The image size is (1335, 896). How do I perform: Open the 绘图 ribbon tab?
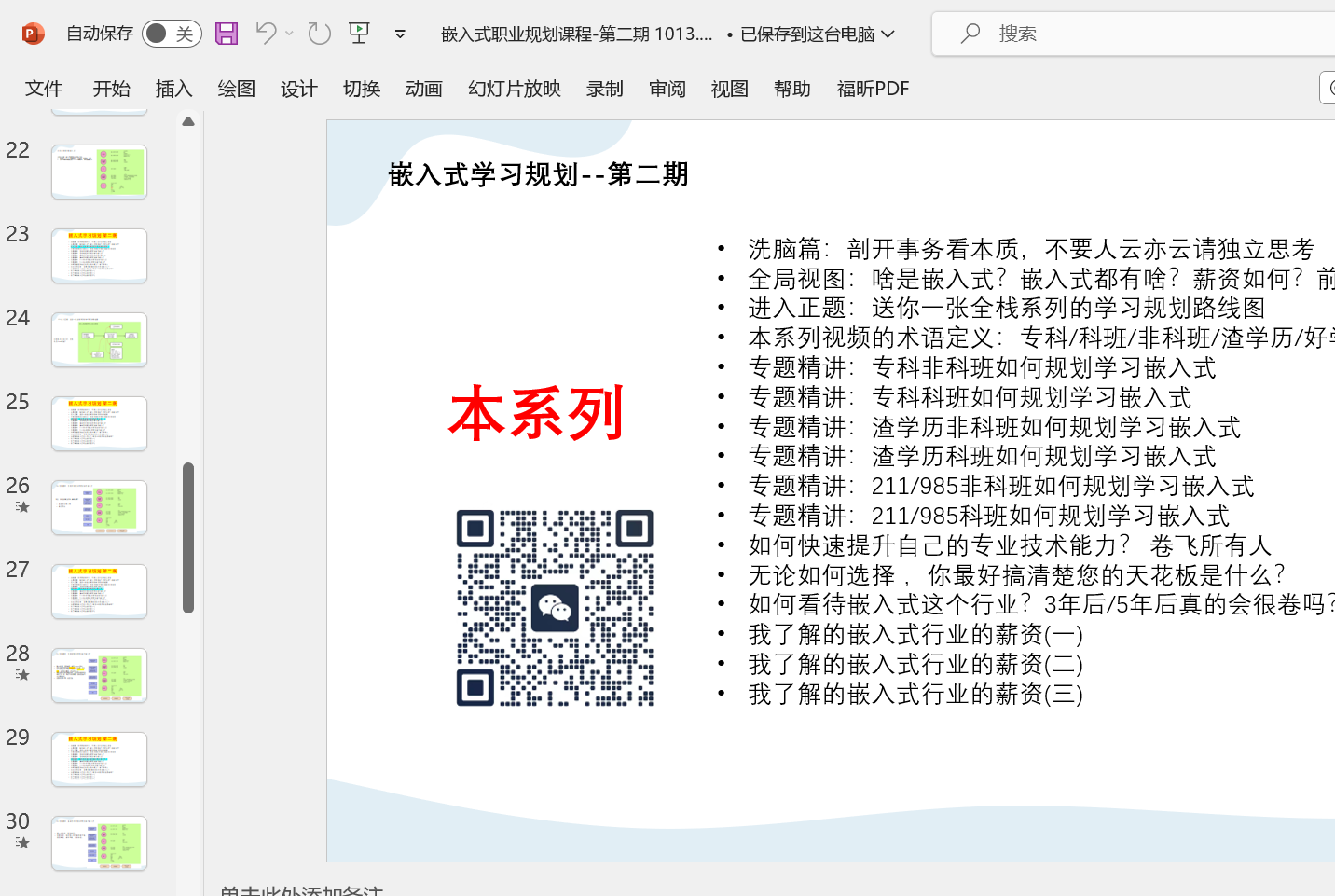236,89
